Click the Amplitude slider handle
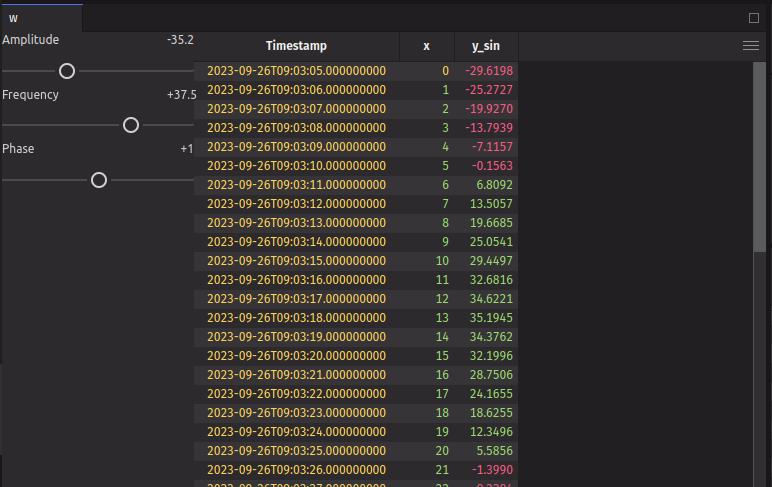 67,71
